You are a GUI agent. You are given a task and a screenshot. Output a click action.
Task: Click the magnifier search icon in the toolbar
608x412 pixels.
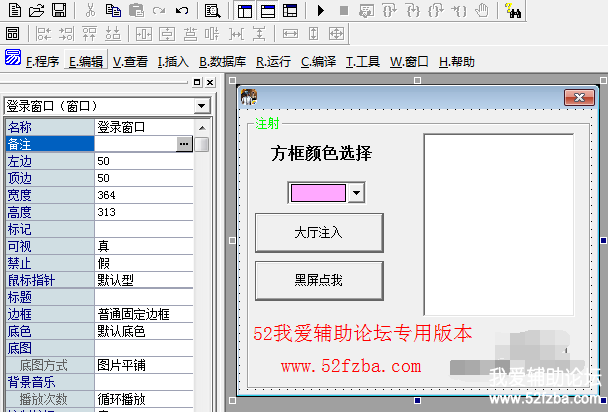(212, 10)
